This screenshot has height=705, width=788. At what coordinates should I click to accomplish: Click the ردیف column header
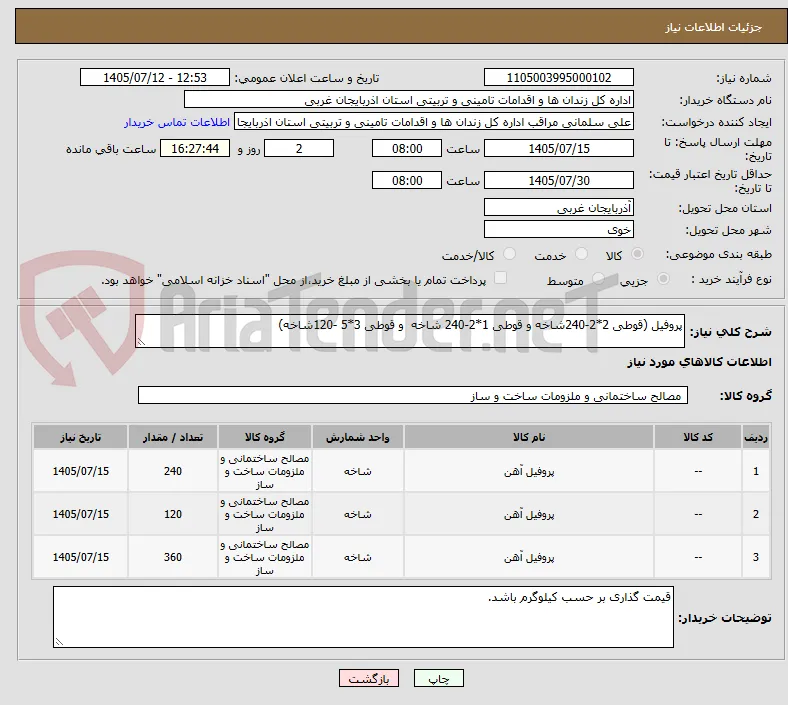coord(755,437)
